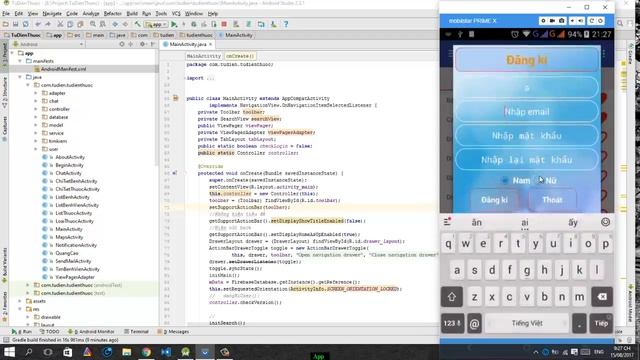
Task: Collapse the com.tudien.tudienthuoc package node
Action: click(x=28, y=85)
